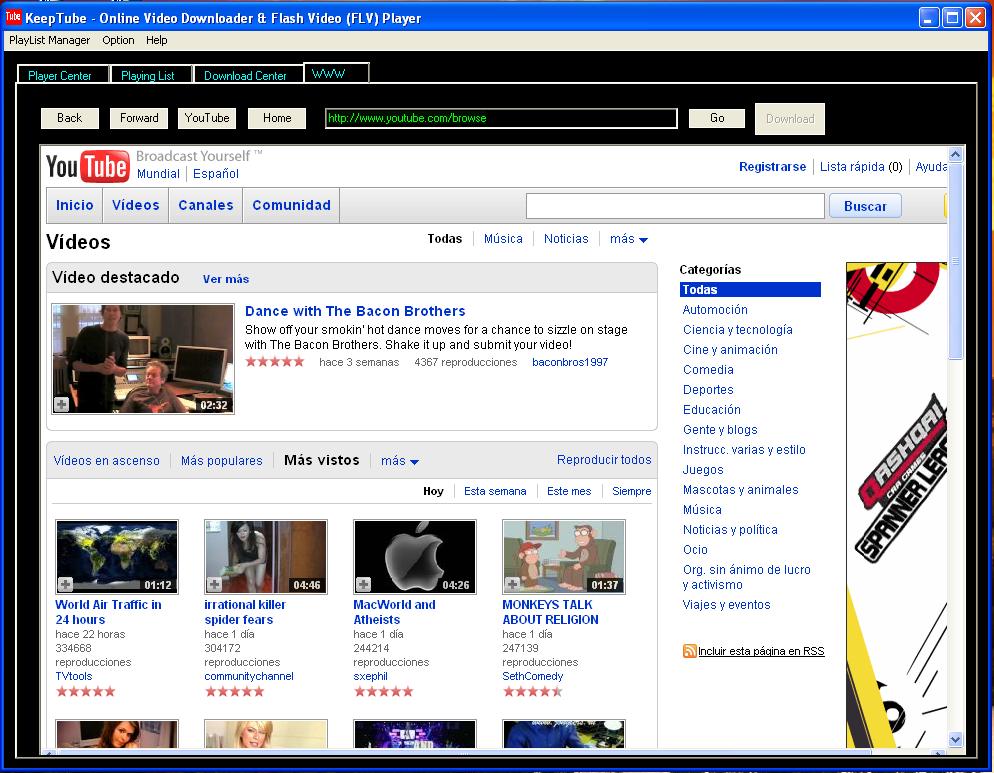The width and height of the screenshot is (994, 773).
Task: Click the YouTube search input box
Action: pos(675,206)
